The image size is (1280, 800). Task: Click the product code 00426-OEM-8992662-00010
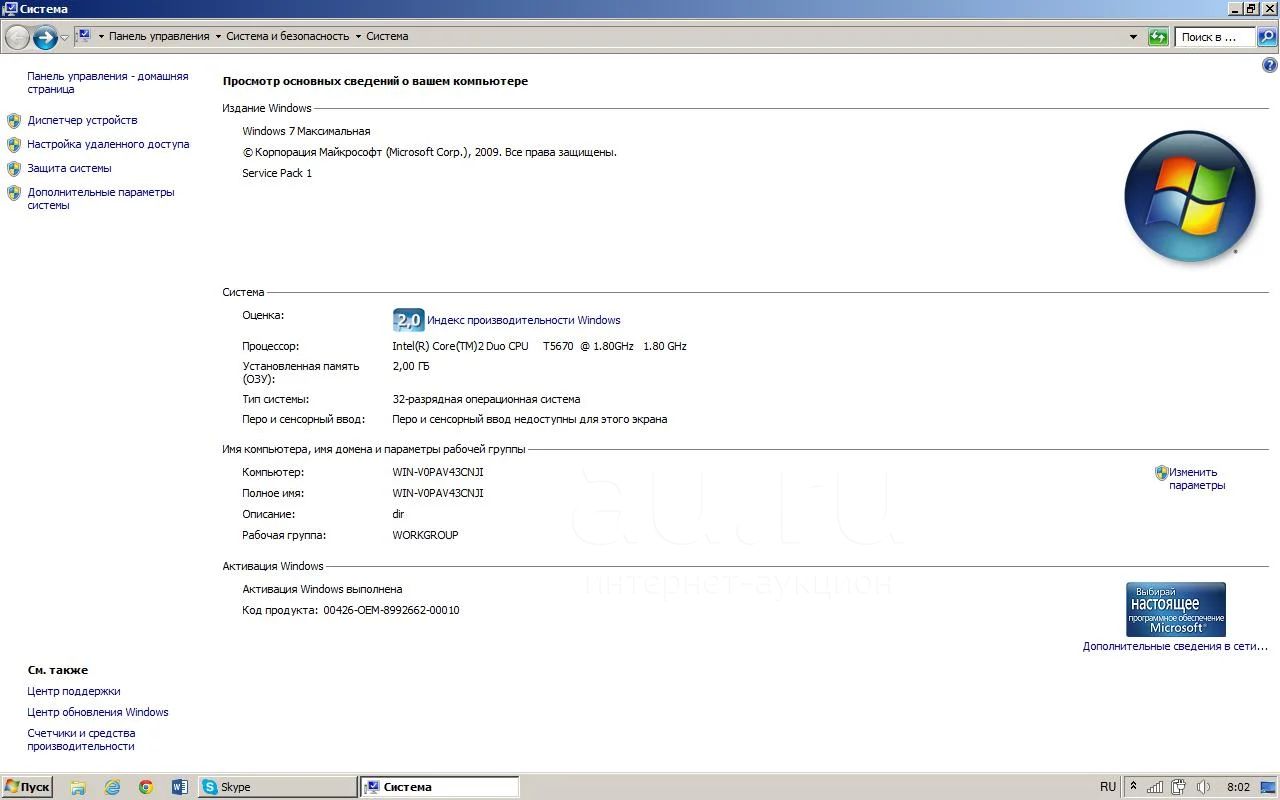click(x=391, y=610)
